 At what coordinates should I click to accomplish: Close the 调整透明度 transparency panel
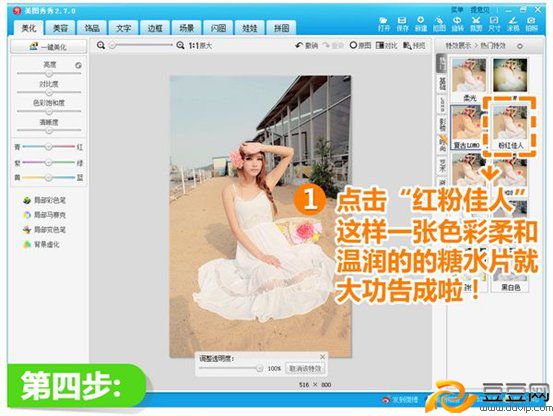[322, 357]
